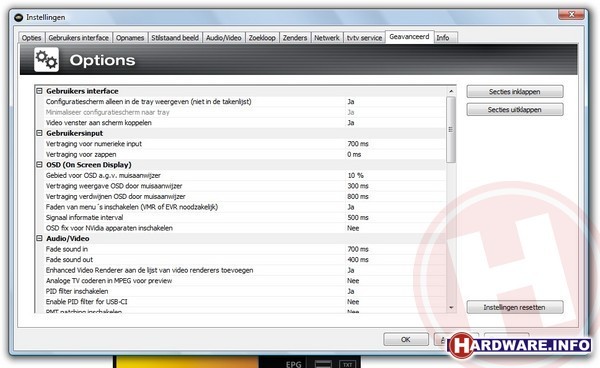
Task: Go to Stilstaand beeld tab
Action: click(175, 38)
